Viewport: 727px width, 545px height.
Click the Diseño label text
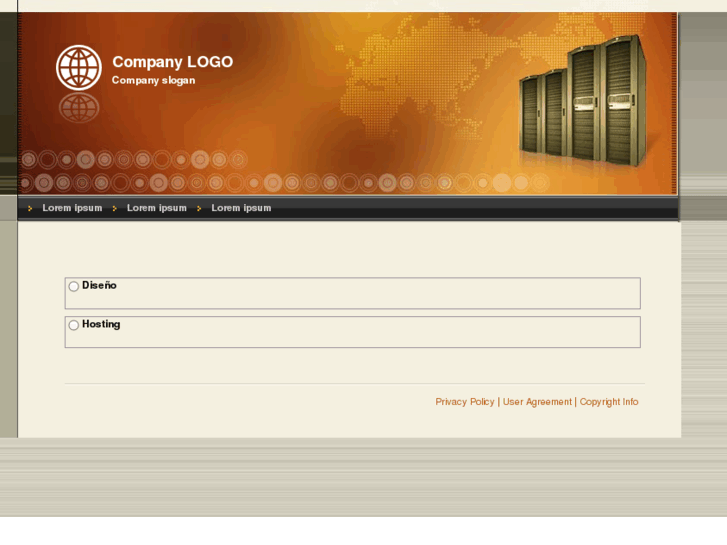pos(99,285)
